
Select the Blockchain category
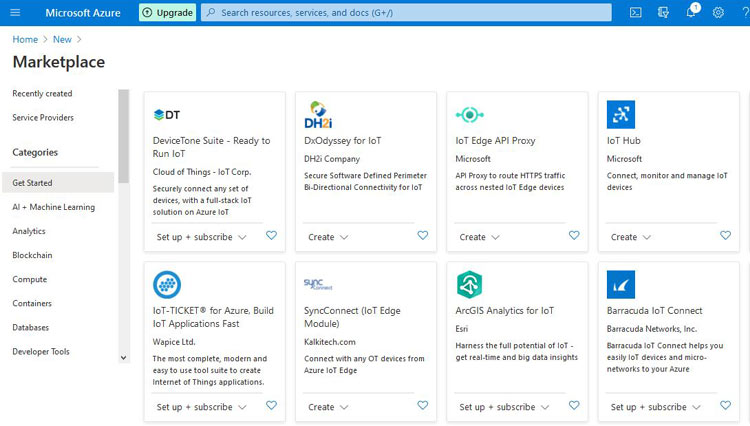[32, 255]
